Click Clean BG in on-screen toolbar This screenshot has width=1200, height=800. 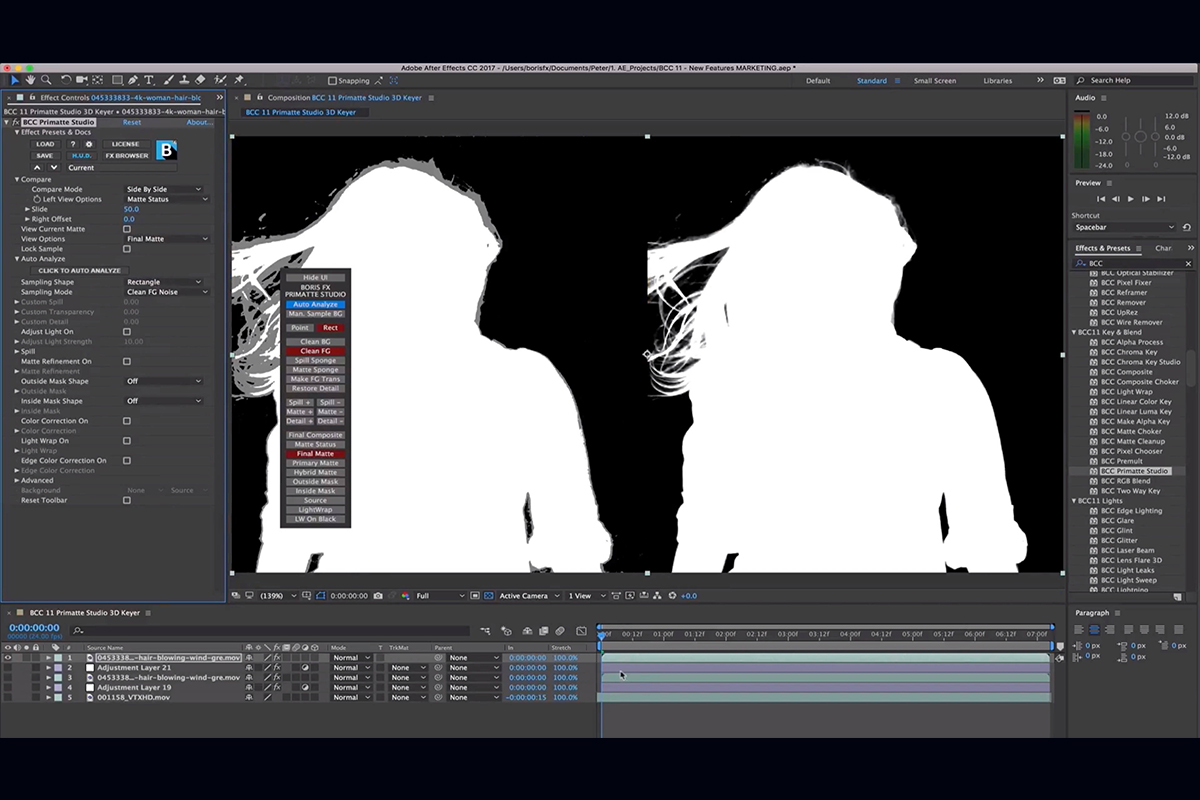tap(316, 342)
